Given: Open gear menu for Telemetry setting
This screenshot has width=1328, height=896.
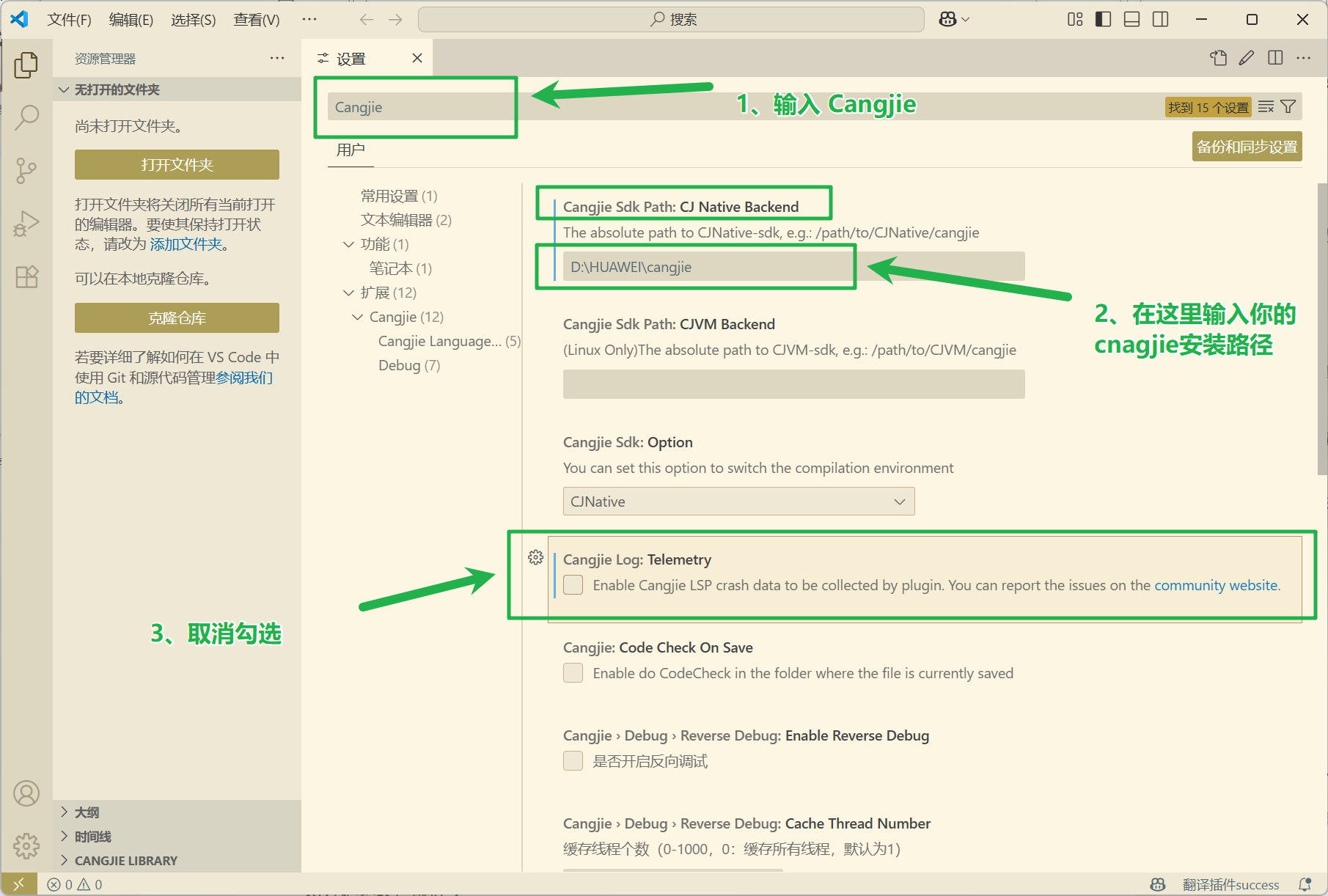Looking at the screenshot, I should click(x=535, y=557).
